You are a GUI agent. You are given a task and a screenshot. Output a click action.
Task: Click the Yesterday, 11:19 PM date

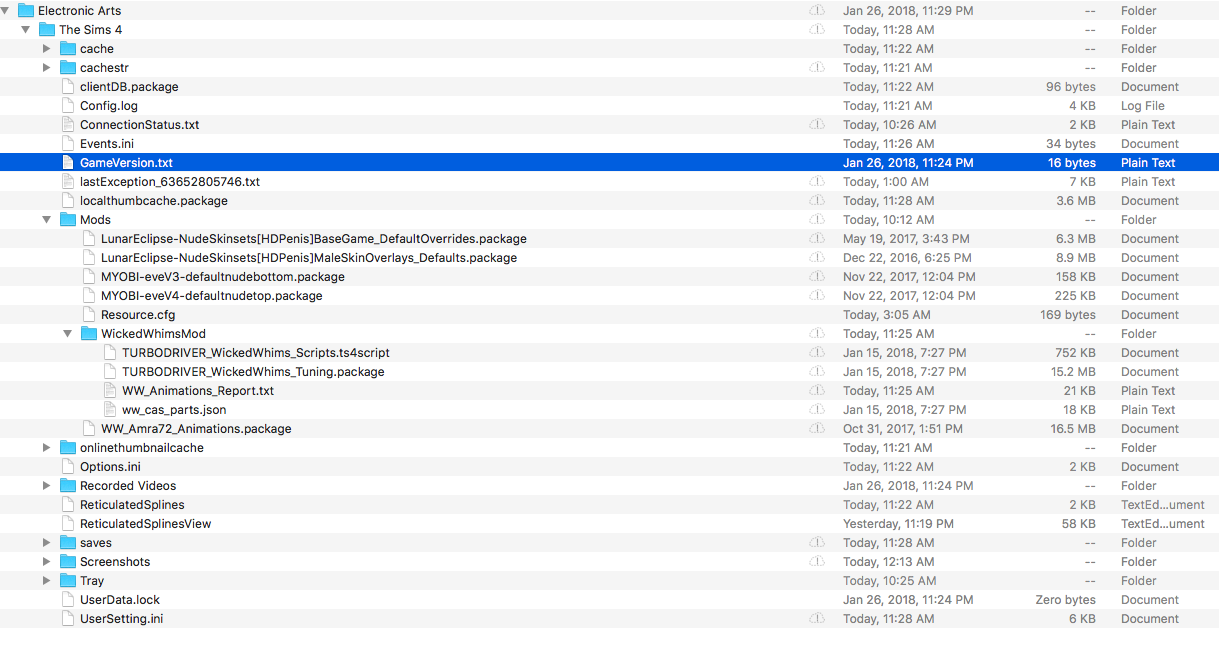coord(898,524)
